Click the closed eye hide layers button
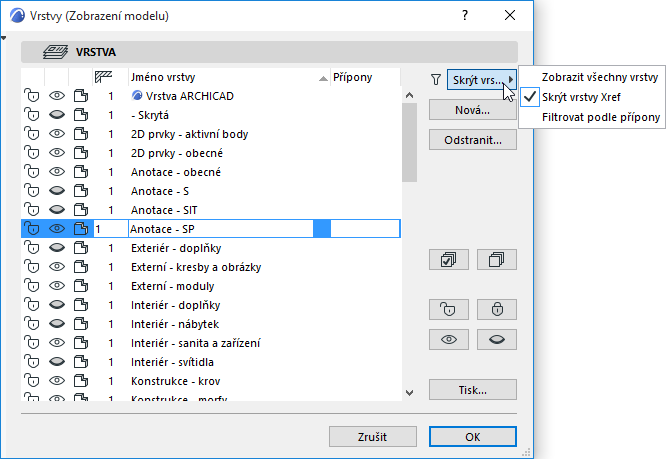The height and width of the screenshot is (459, 666). point(497,340)
